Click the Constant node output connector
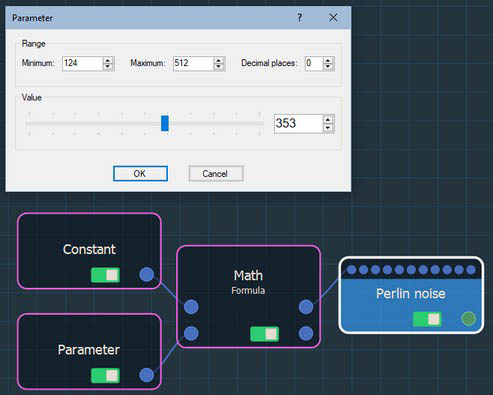Screen dimensions: 493x395 coord(147,275)
